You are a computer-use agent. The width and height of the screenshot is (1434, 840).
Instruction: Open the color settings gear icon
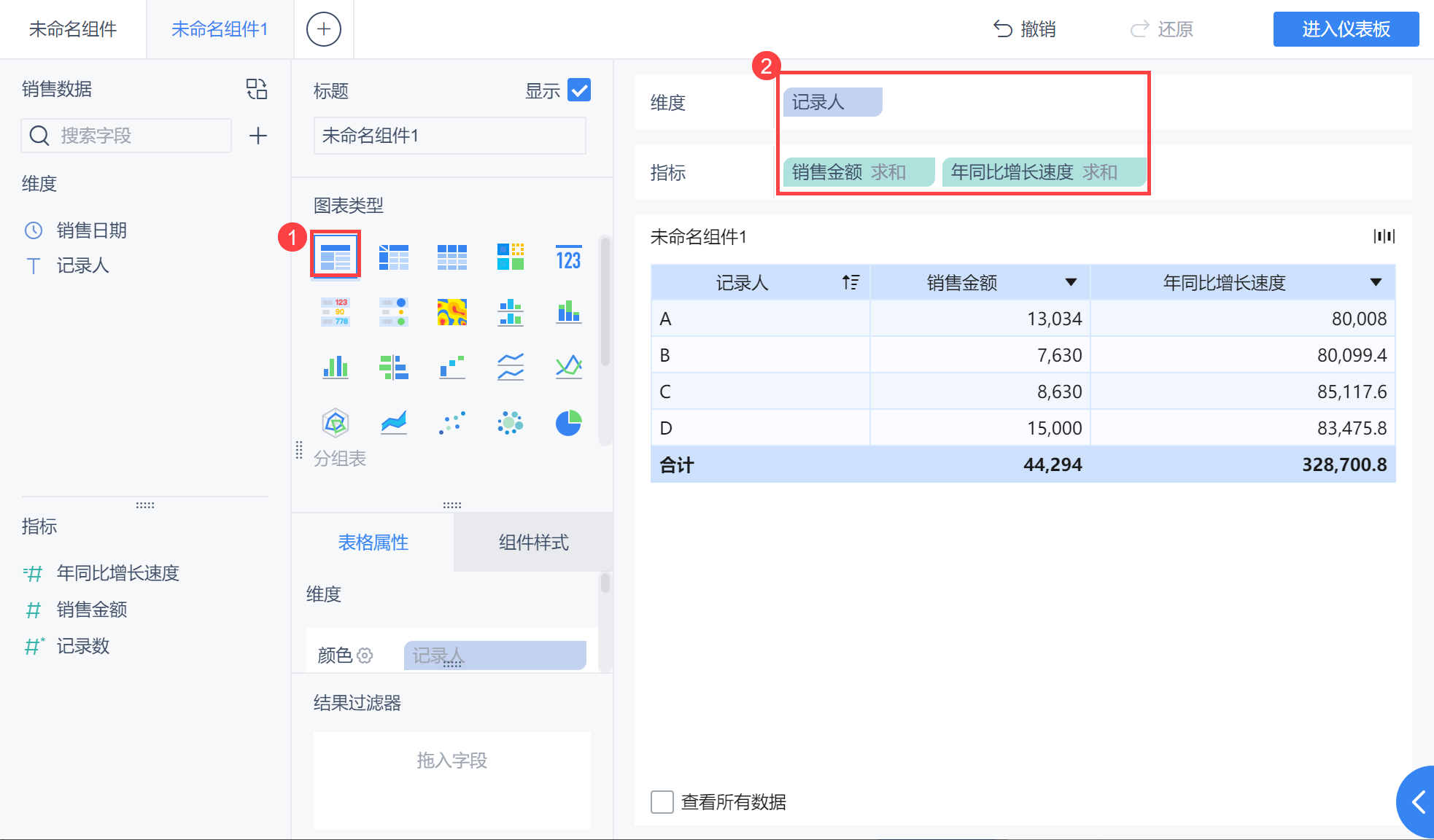pyautogui.click(x=365, y=656)
